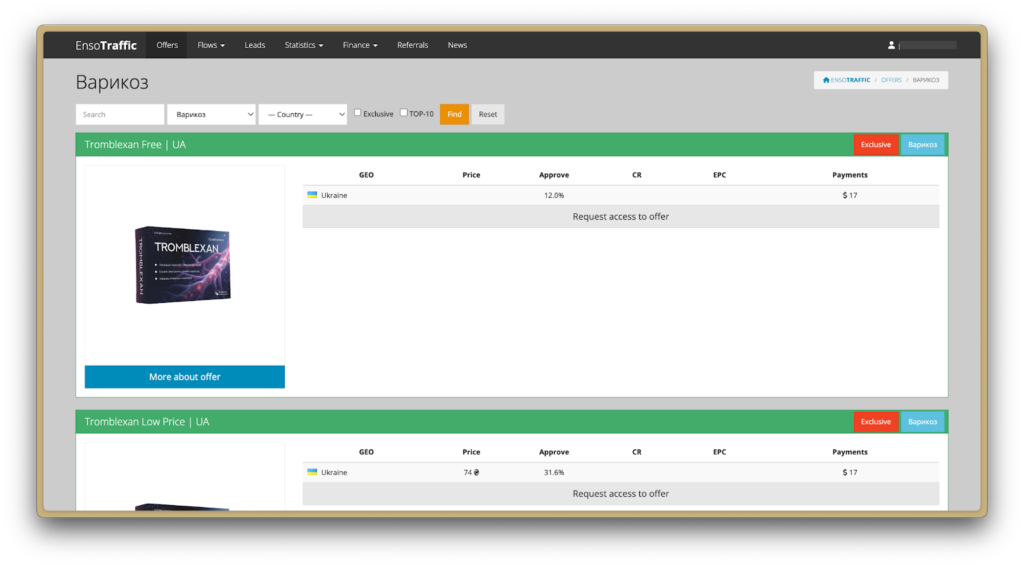Screen dimensions: 1024x566
Task: Click the Reset button
Action: [x=488, y=114]
